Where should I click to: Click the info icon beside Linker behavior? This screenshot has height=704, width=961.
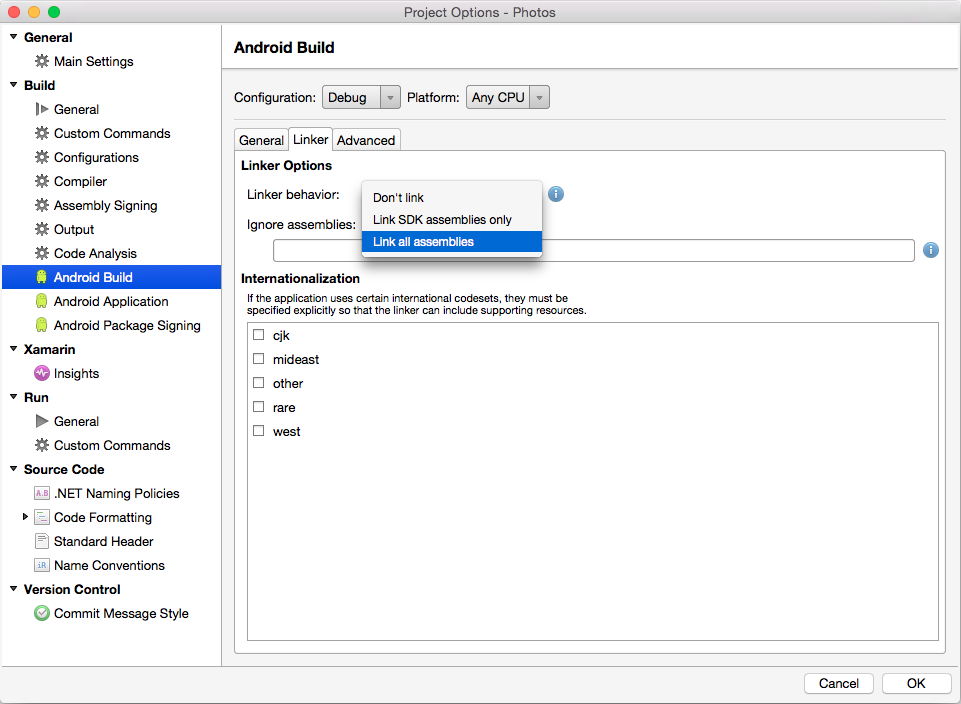pos(556,194)
